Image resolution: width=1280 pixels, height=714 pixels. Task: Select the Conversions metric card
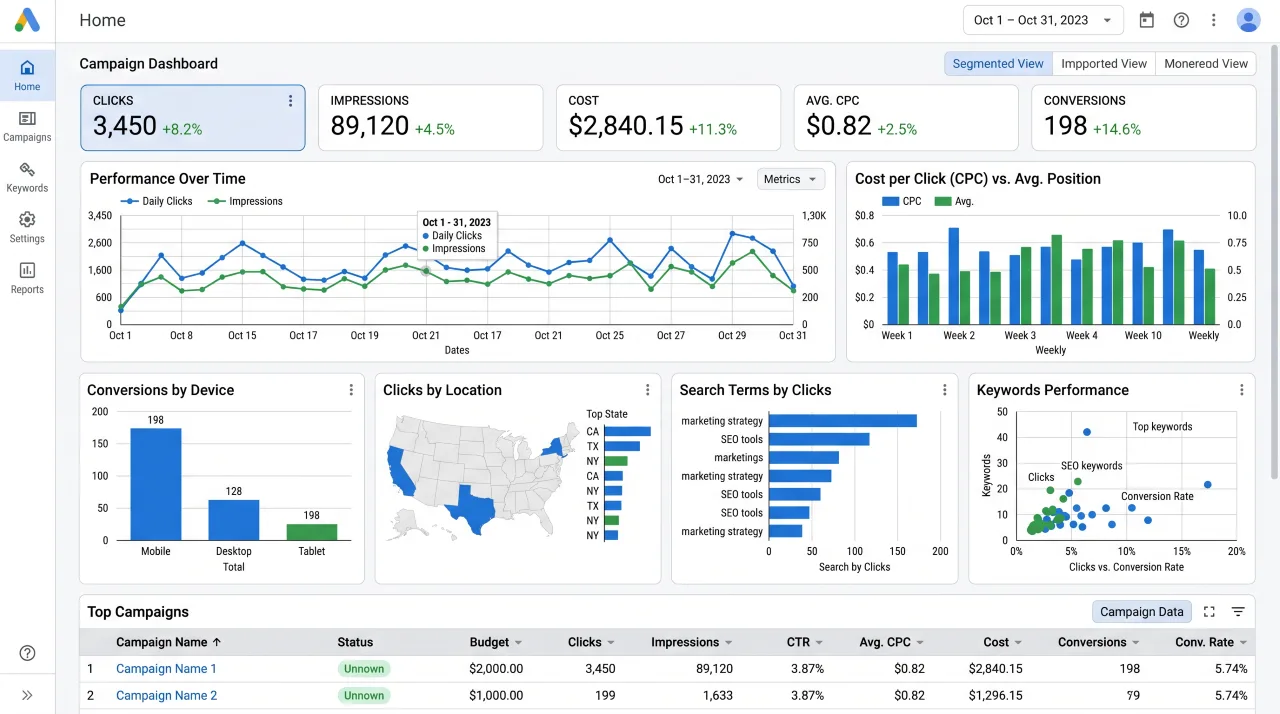coord(1144,118)
